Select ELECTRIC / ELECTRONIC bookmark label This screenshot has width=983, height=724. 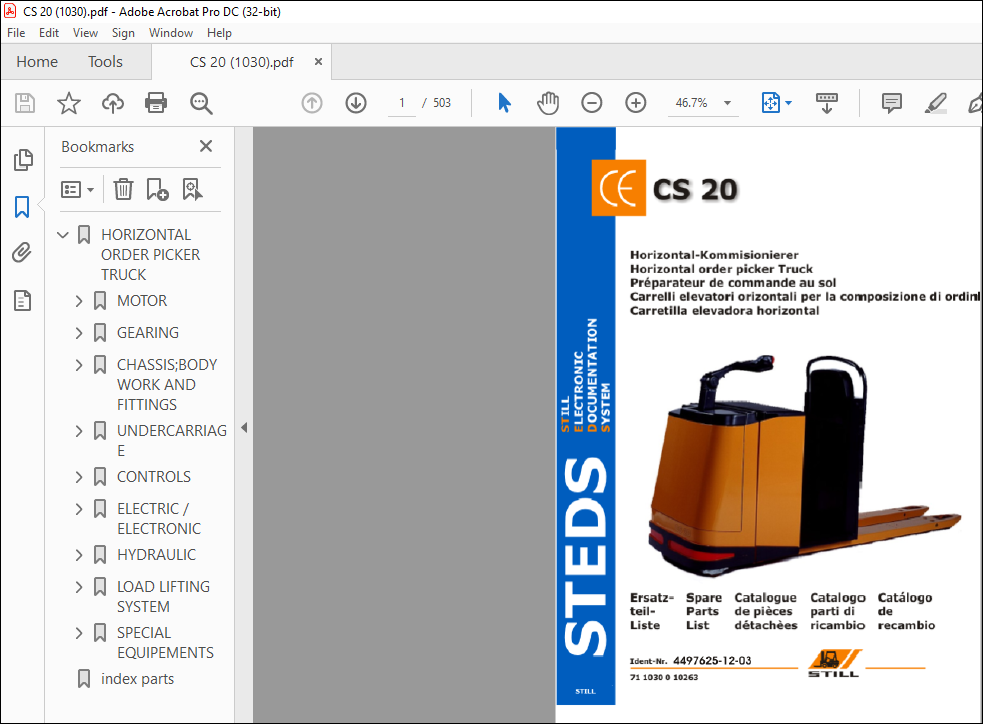[159, 518]
